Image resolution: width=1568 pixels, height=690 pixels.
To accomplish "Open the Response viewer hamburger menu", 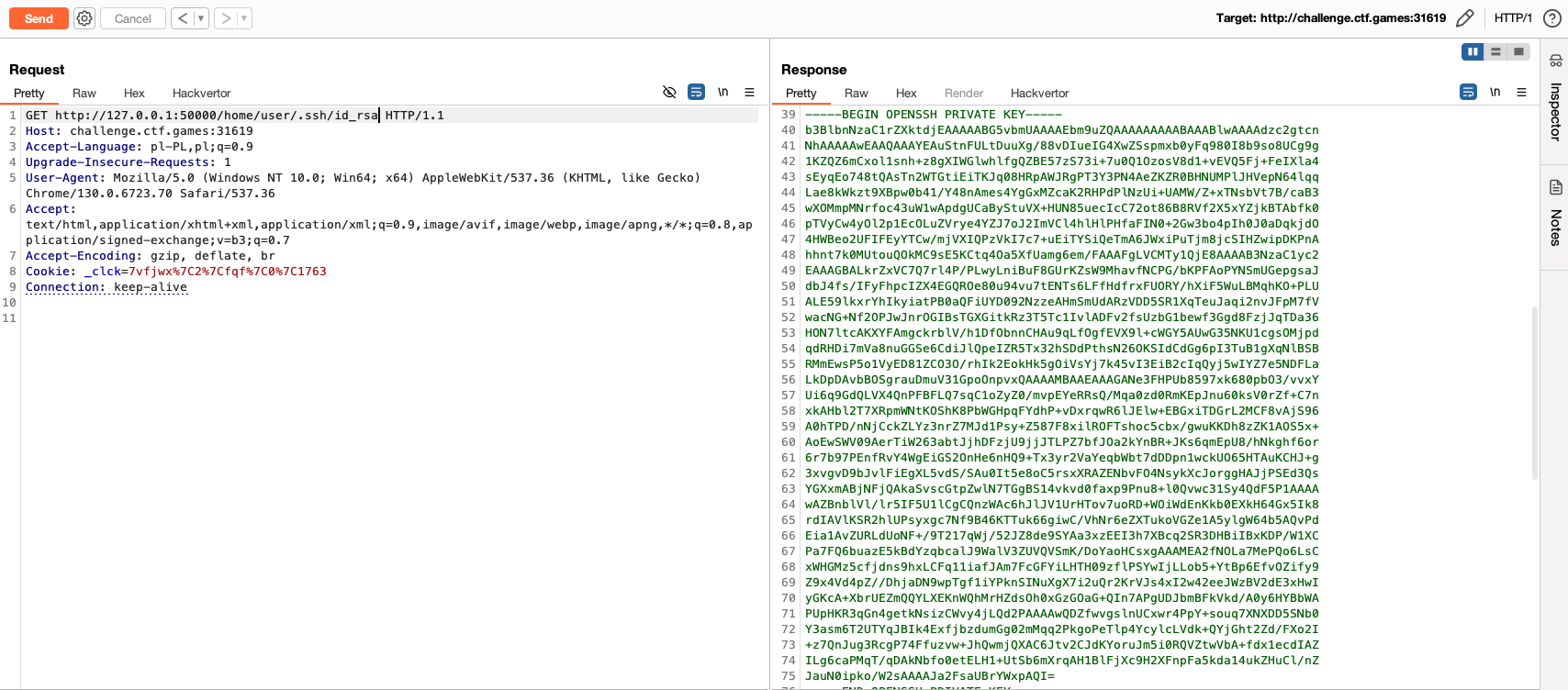I will pos(1521,92).
